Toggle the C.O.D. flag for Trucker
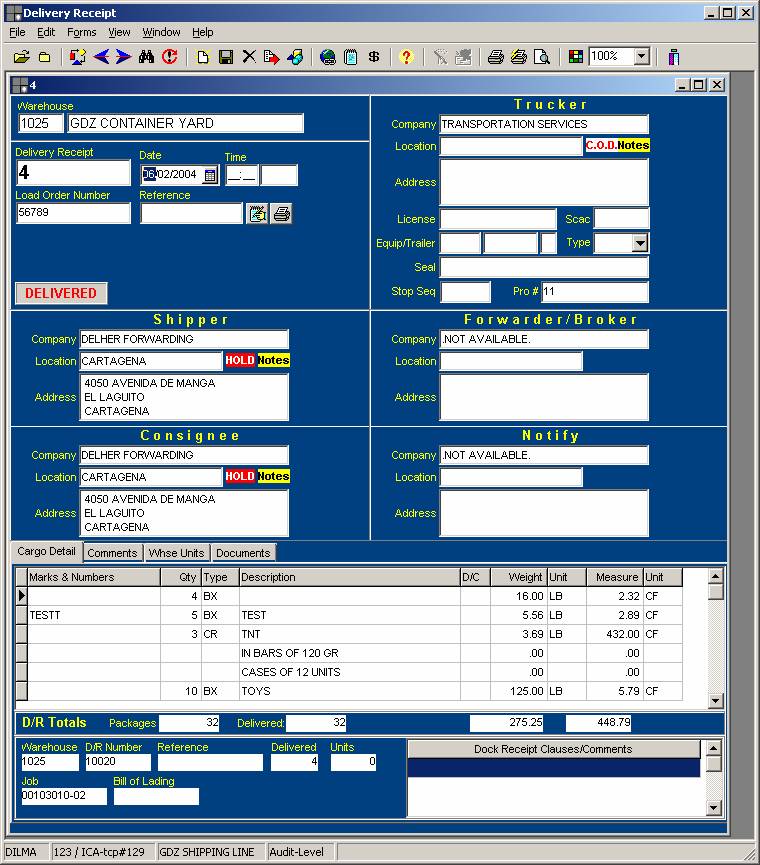Viewport: 760px width, 865px height. tap(600, 146)
